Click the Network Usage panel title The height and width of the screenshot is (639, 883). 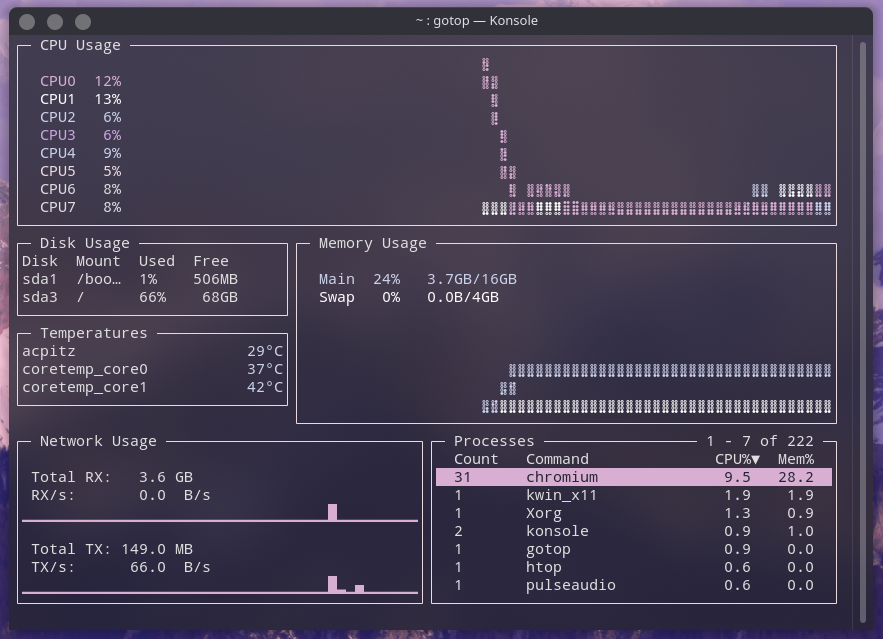point(98,441)
